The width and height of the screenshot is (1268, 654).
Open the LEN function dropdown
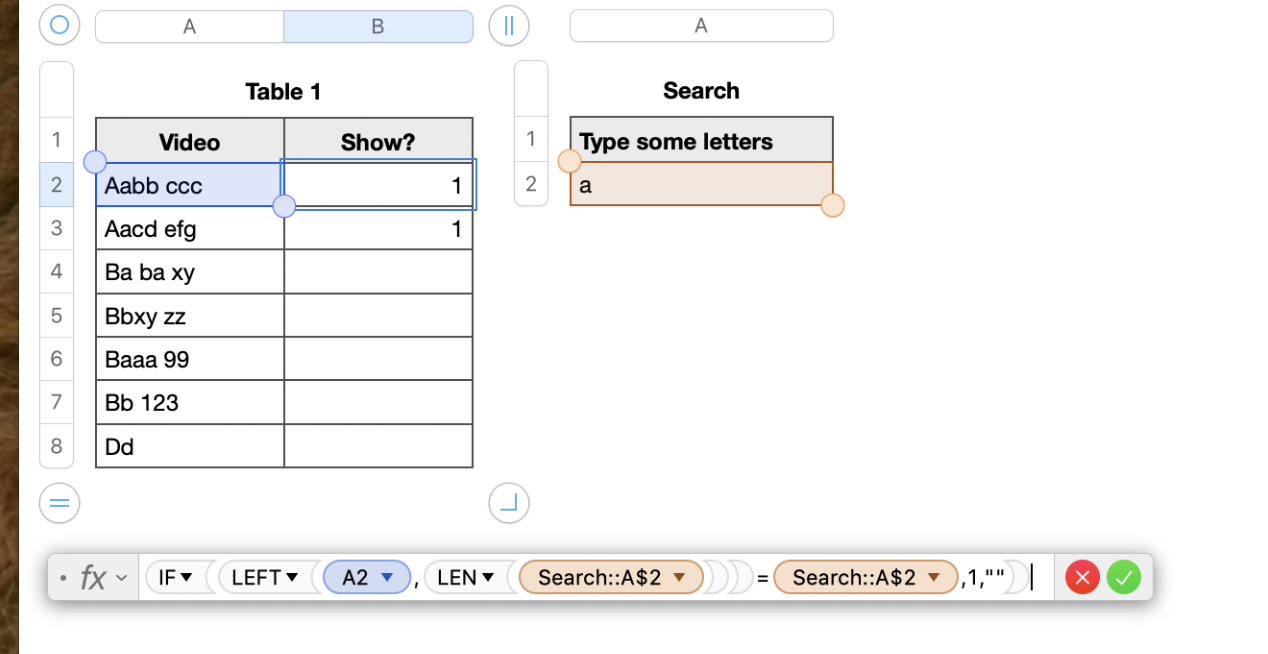[x=488, y=577]
